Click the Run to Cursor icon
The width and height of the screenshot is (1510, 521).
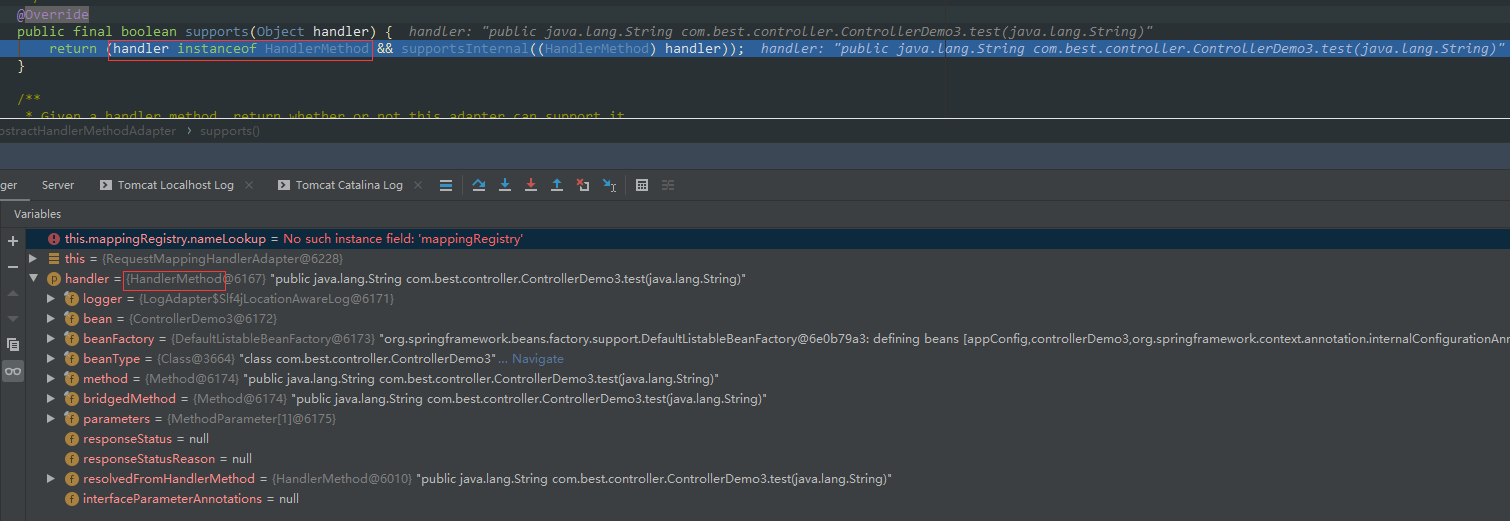pos(609,185)
